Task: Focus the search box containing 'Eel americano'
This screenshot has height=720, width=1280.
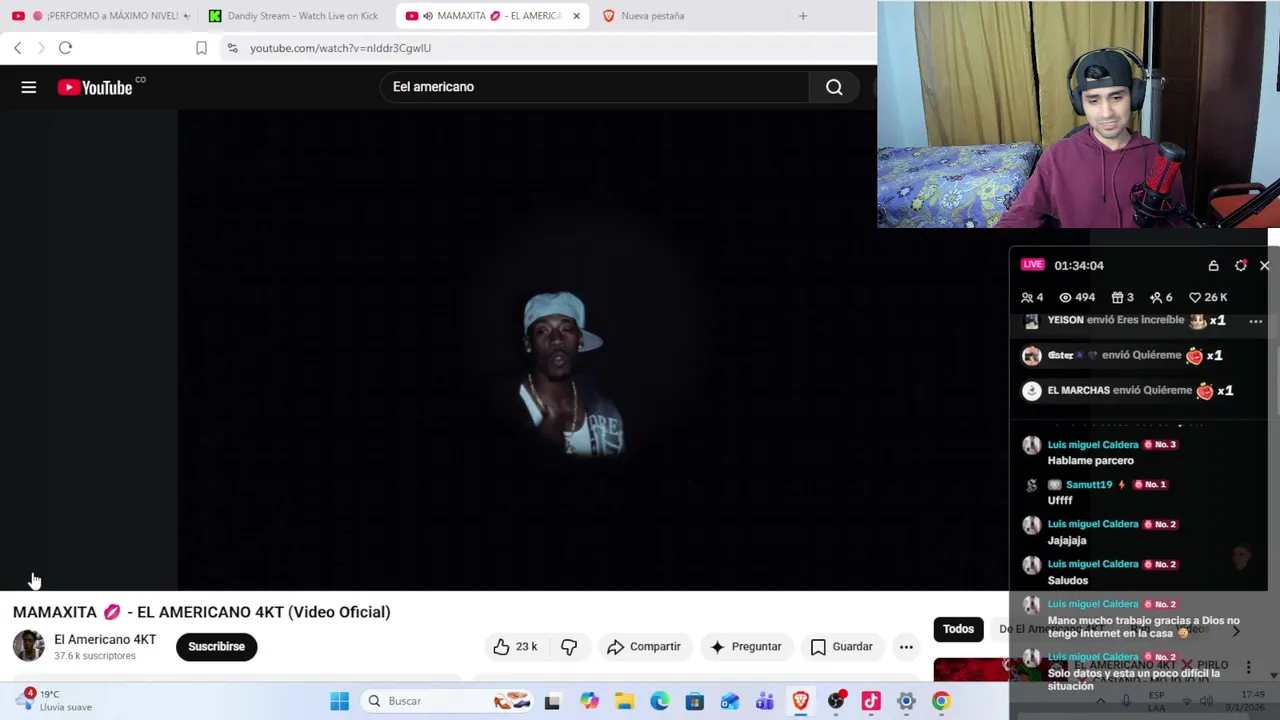Action: point(595,87)
